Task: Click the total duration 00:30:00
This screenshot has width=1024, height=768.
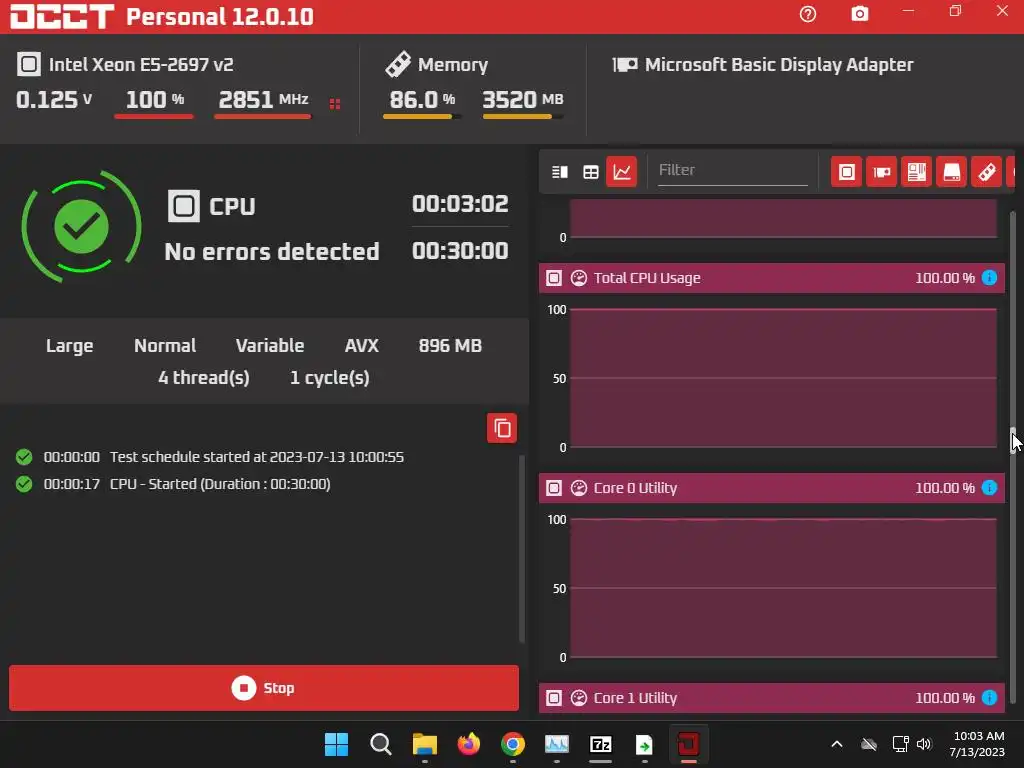Action: coord(460,251)
